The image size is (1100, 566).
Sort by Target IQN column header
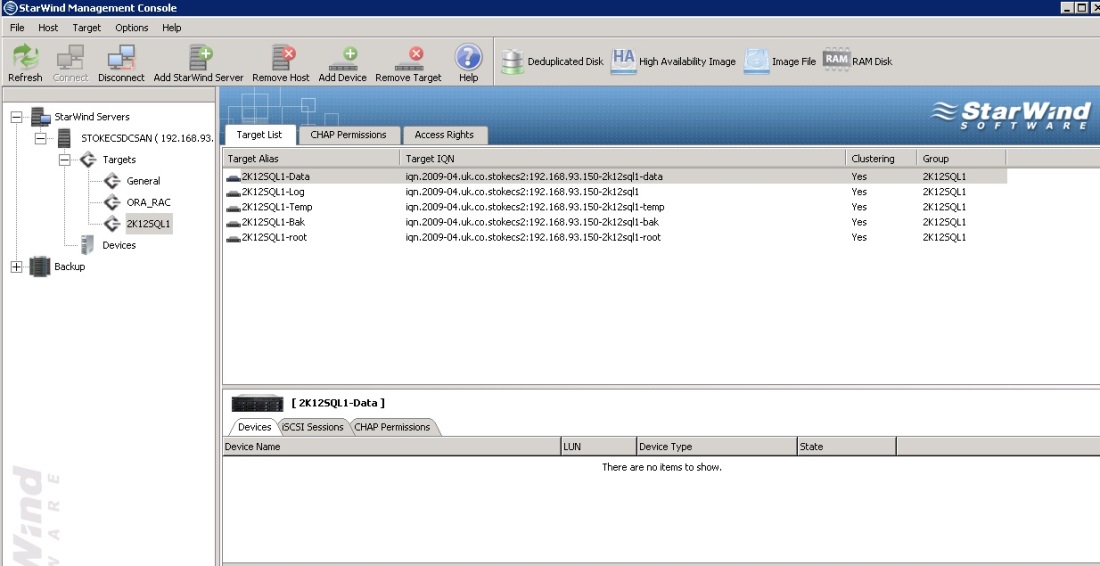(x=623, y=159)
